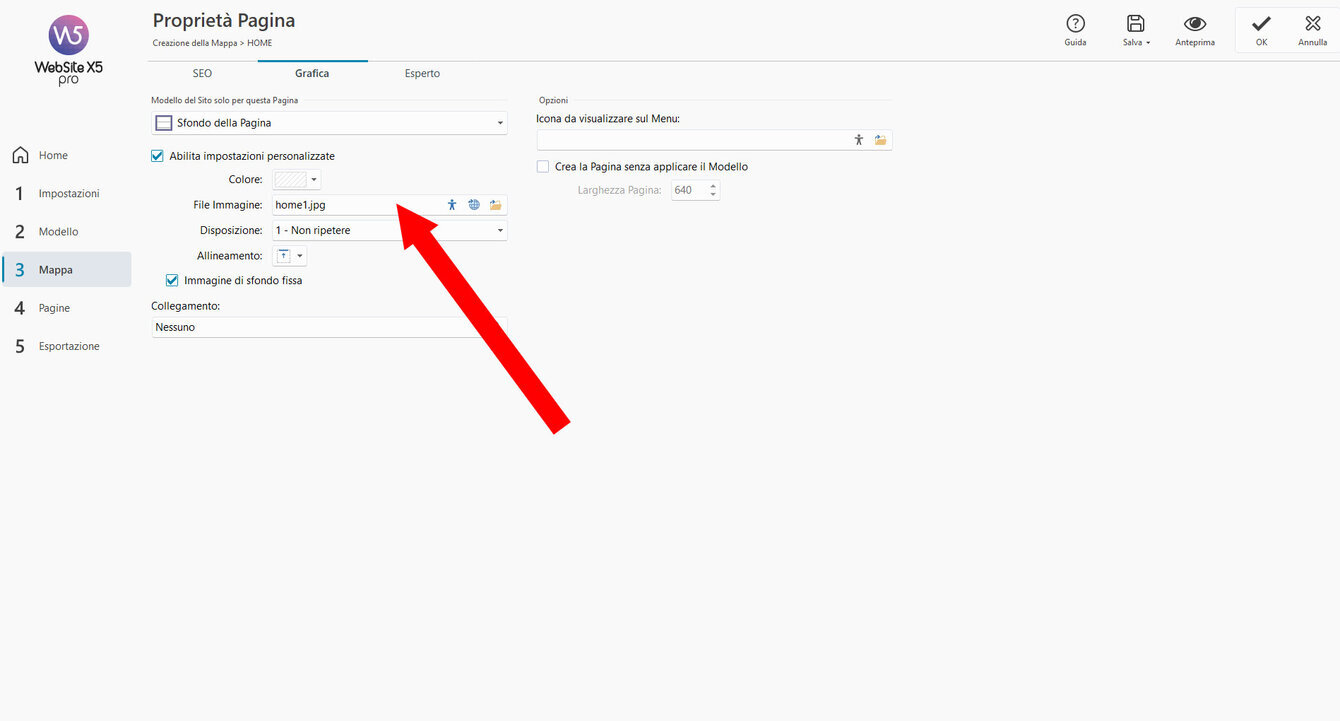
Task: Disable Immagine di sfondo fissa checkbox
Action: tap(172, 281)
